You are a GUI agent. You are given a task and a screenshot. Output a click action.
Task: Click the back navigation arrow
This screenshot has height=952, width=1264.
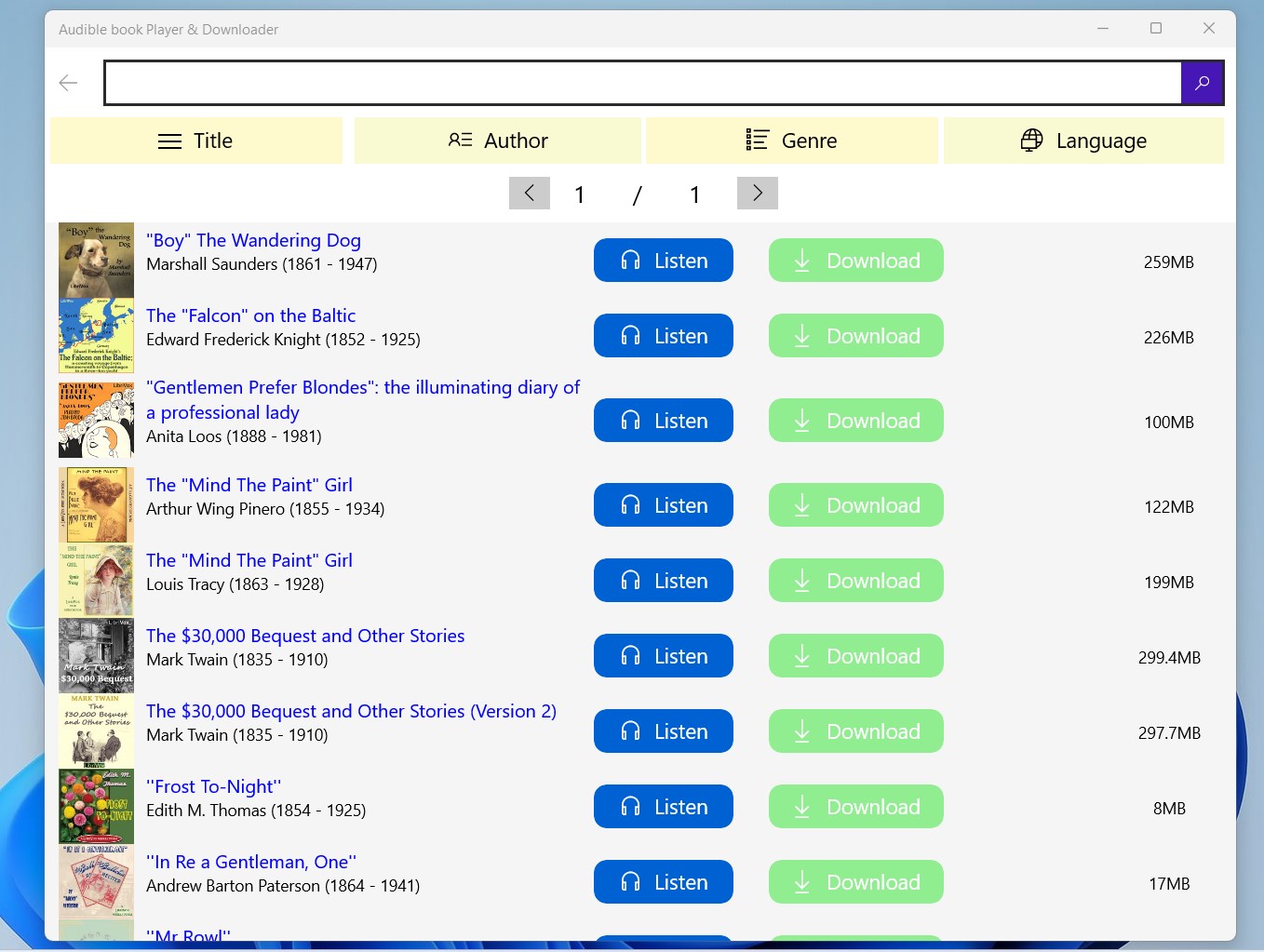(68, 82)
